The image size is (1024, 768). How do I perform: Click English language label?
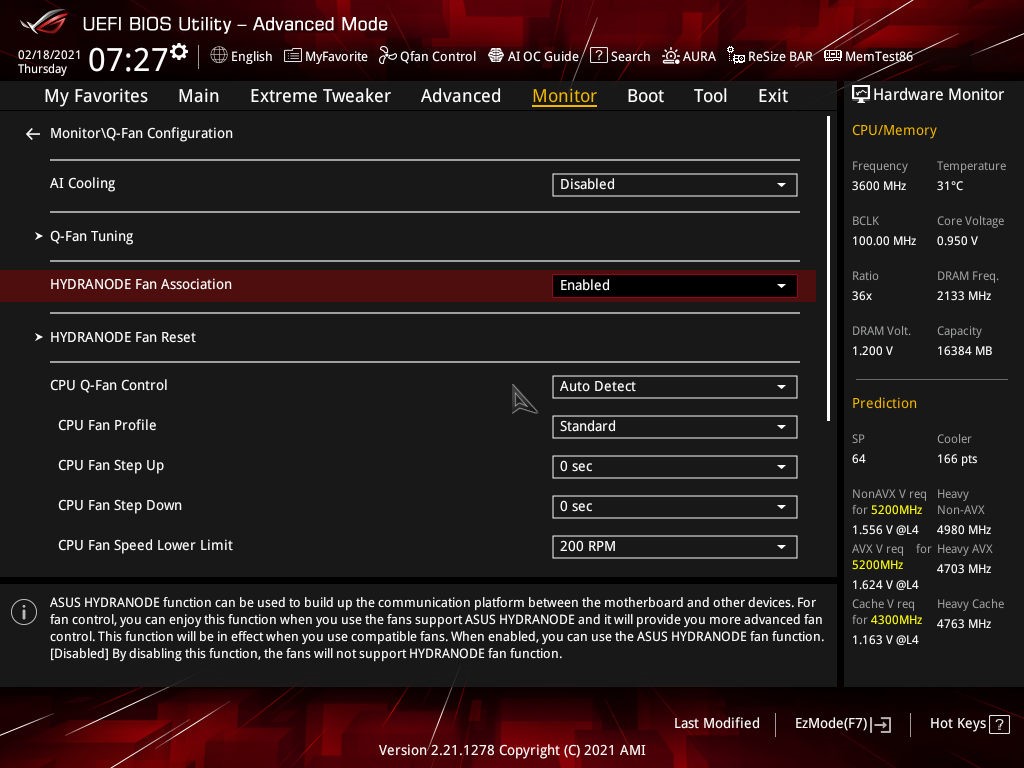tap(251, 56)
